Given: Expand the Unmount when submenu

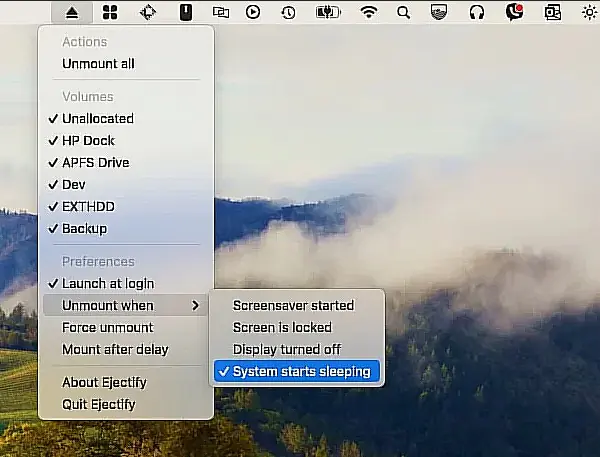Looking at the screenshot, I should click(x=126, y=305).
